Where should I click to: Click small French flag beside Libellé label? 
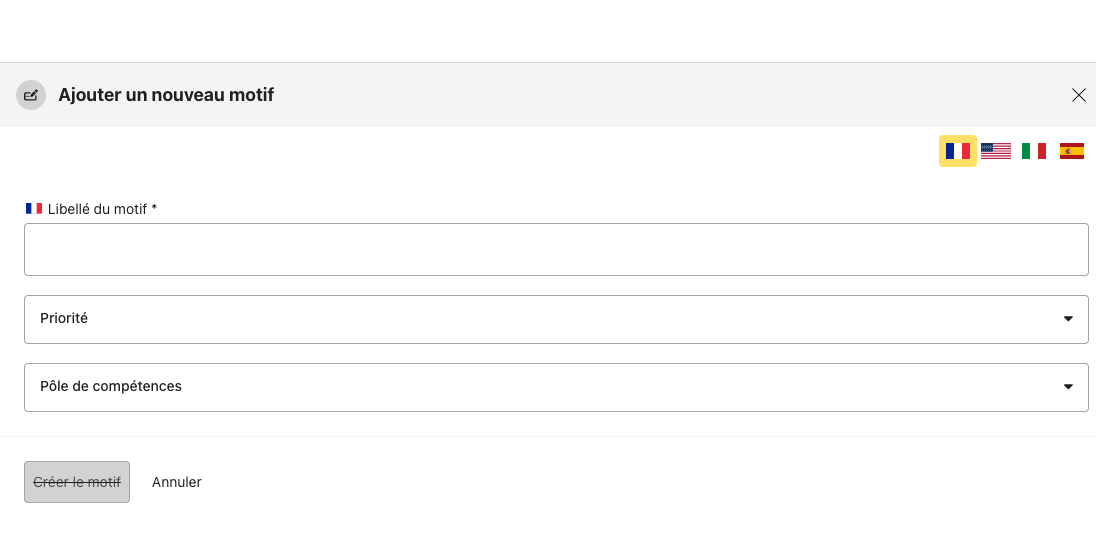click(34, 209)
